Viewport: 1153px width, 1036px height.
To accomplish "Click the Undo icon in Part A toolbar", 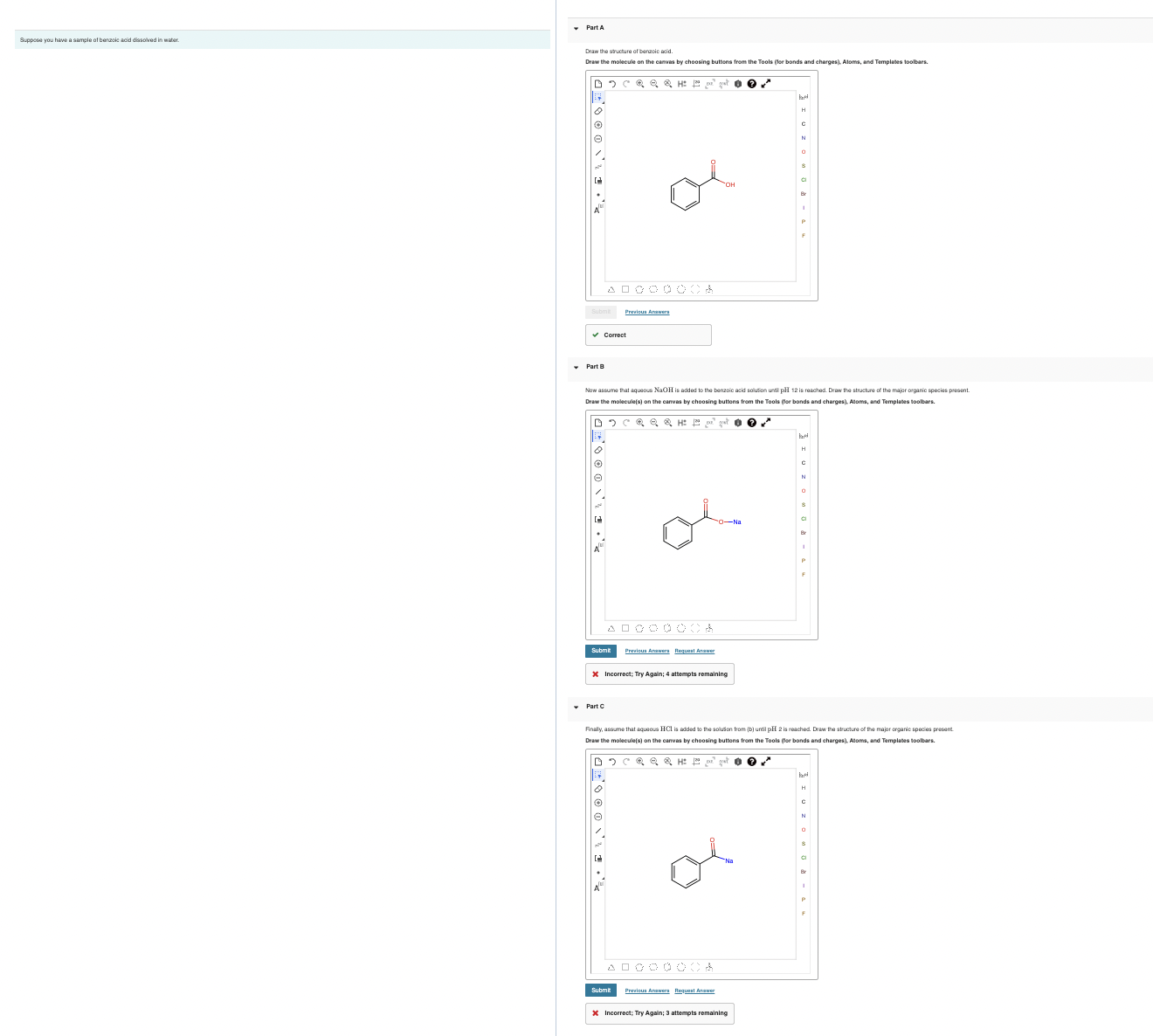I will (x=612, y=84).
